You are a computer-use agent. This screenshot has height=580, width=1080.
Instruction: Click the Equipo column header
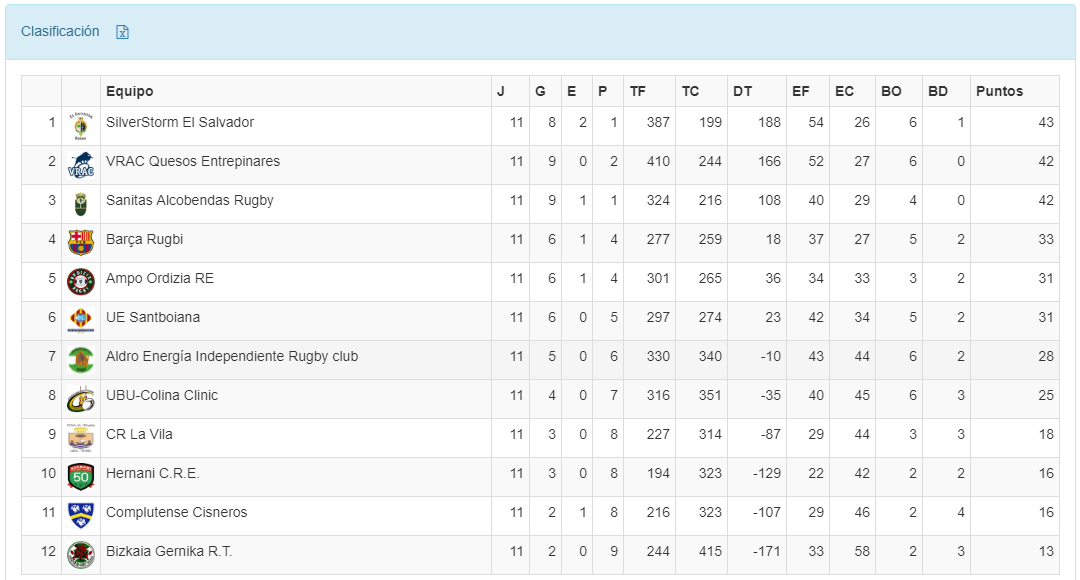(x=130, y=91)
